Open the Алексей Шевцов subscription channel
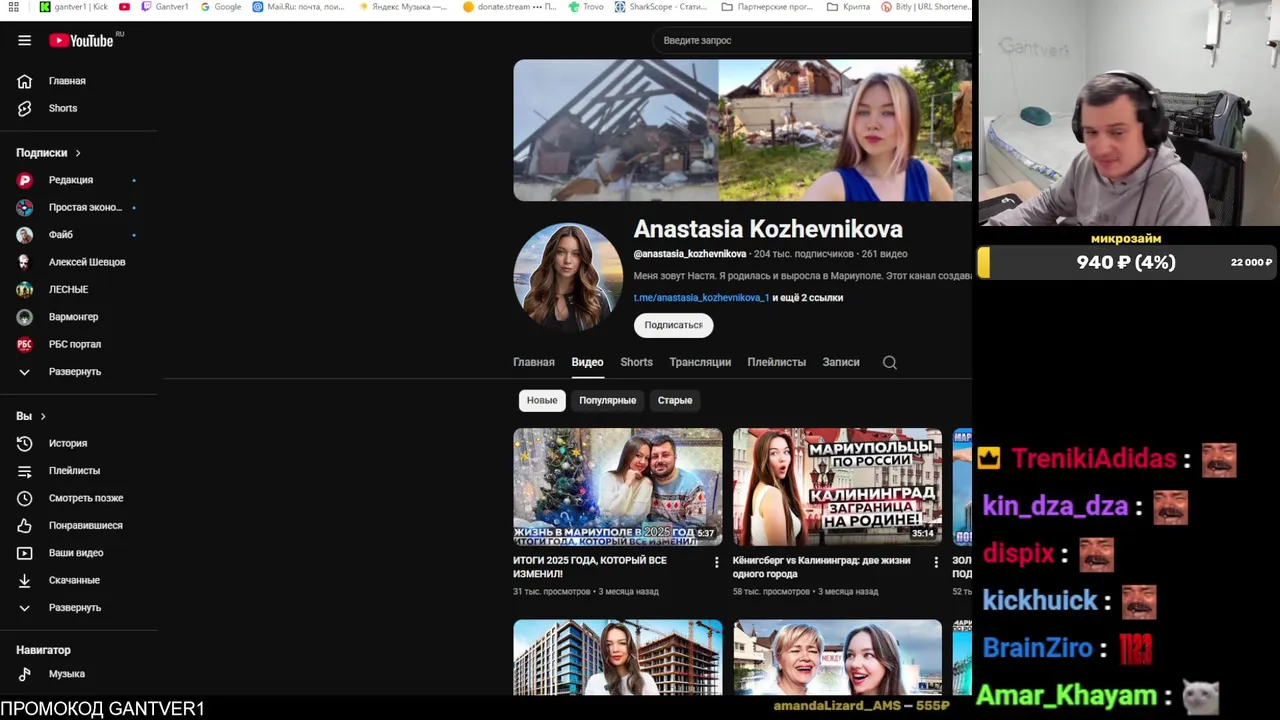The height and width of the screenshot is (720, 1280). [87, 262]
